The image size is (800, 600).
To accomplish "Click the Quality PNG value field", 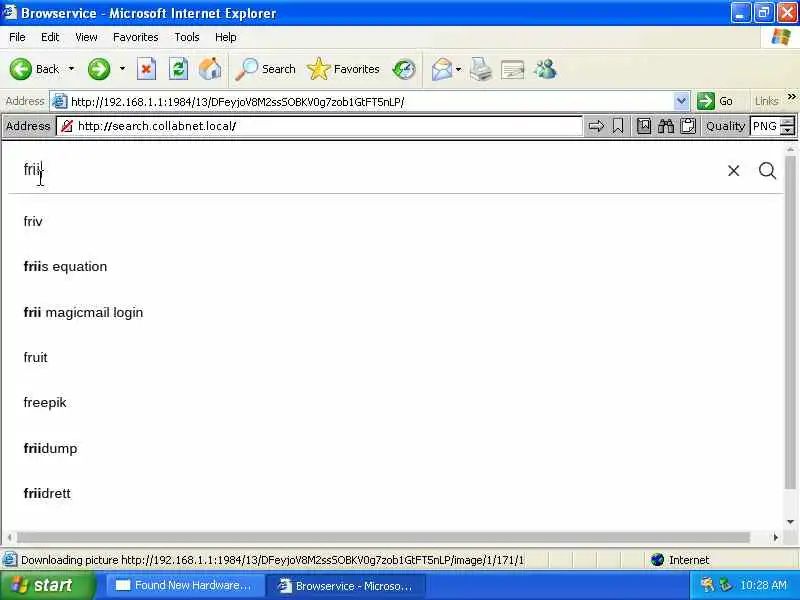I will click(x=765, y=126).
